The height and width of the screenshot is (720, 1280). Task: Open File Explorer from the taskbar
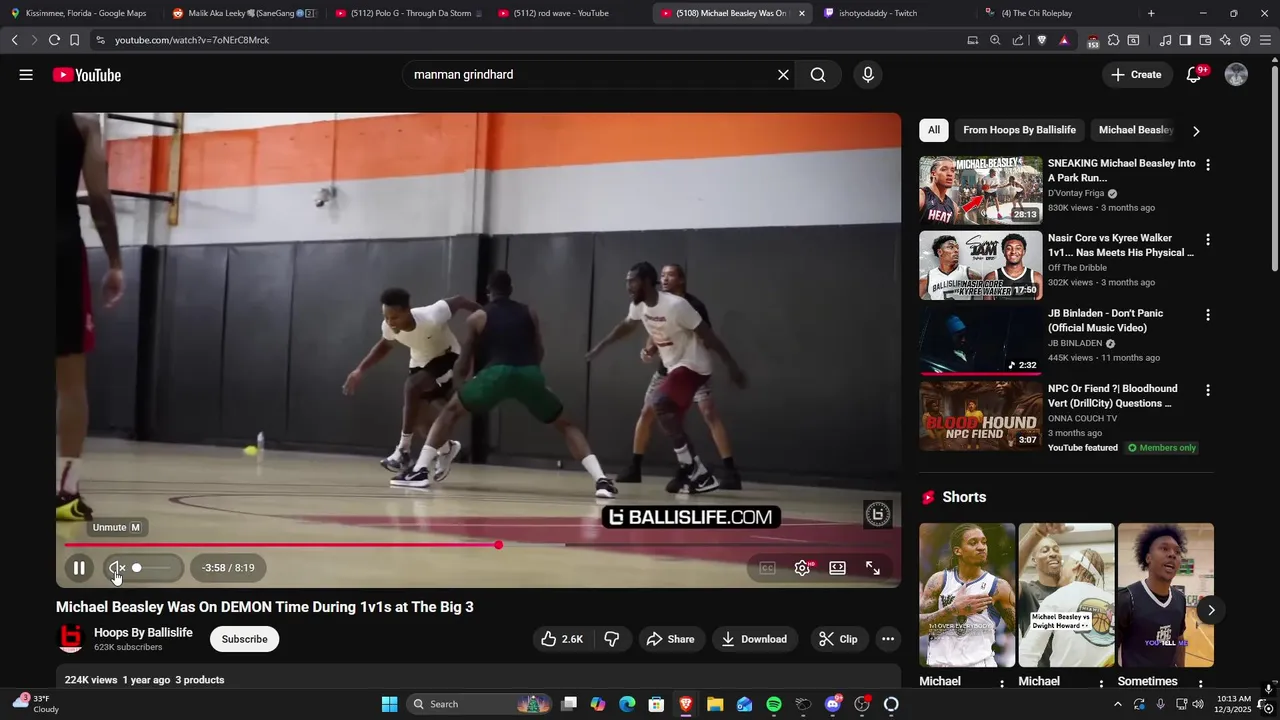[715, 704]
